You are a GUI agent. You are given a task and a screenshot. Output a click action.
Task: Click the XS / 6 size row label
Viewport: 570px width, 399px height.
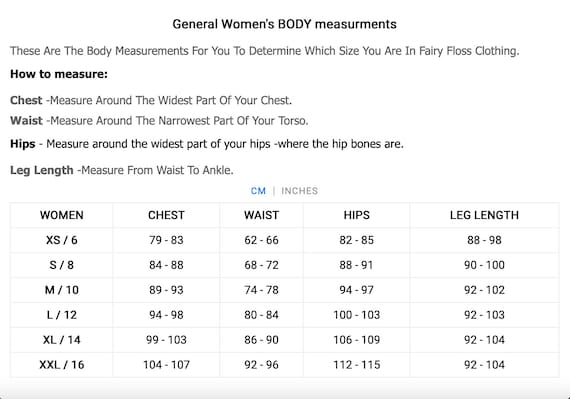tap(62, 240)
